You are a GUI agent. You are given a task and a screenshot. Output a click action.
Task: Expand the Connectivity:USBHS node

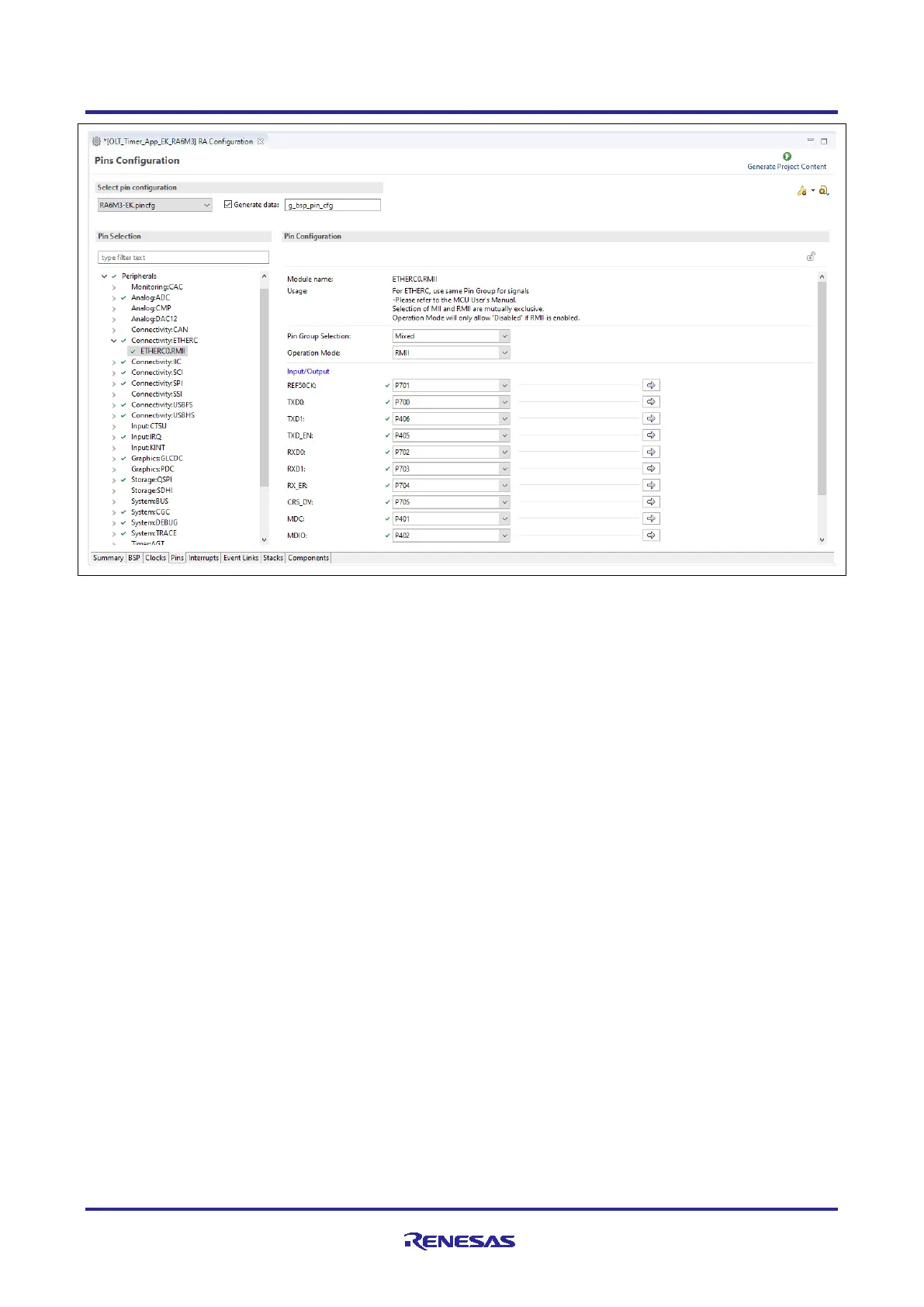[x=114, y=415]
